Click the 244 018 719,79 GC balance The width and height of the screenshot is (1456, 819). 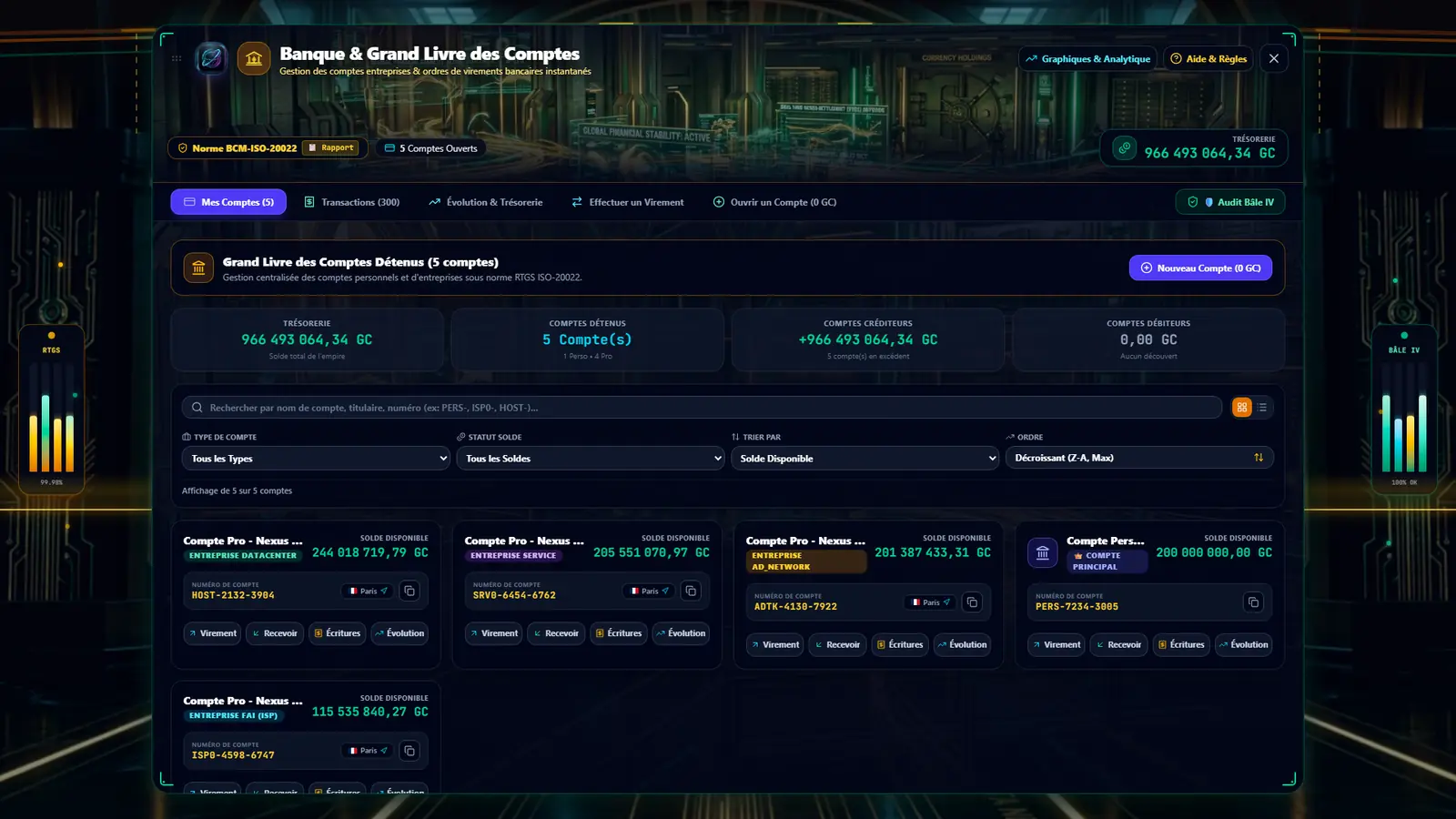tap(370, 552)
